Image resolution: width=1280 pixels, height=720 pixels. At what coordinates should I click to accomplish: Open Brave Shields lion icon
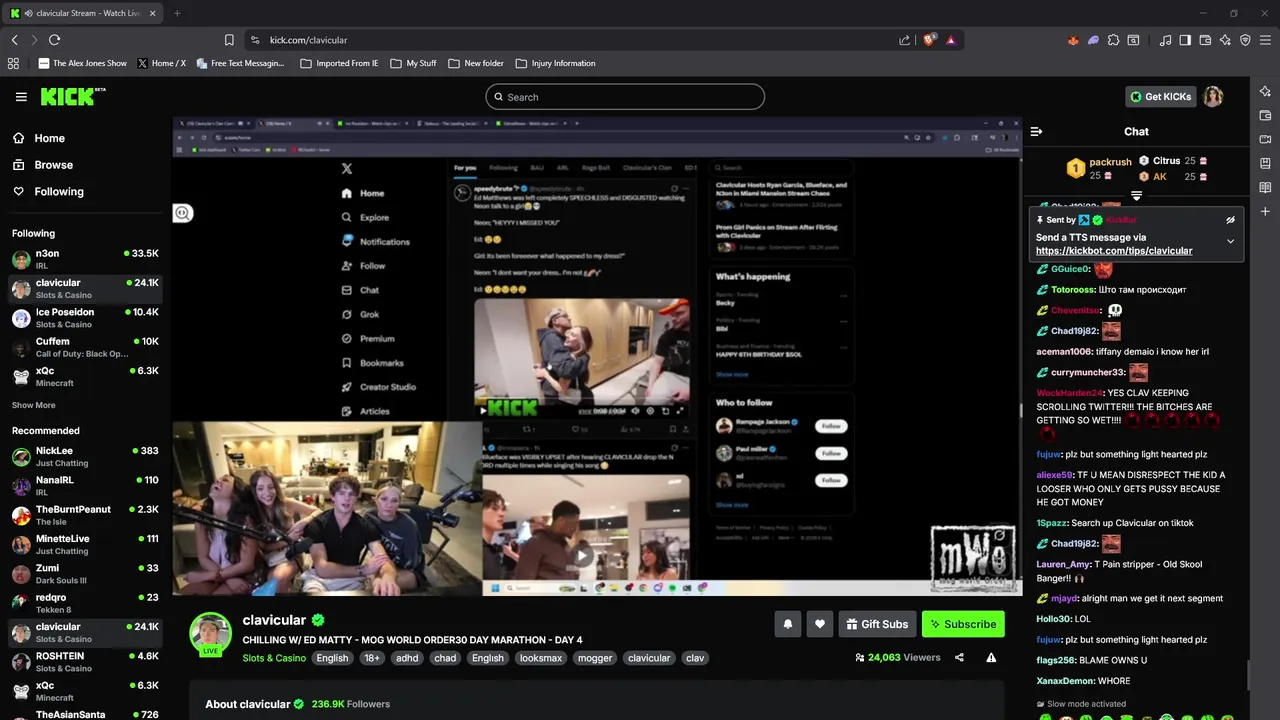tap(929, 40)
